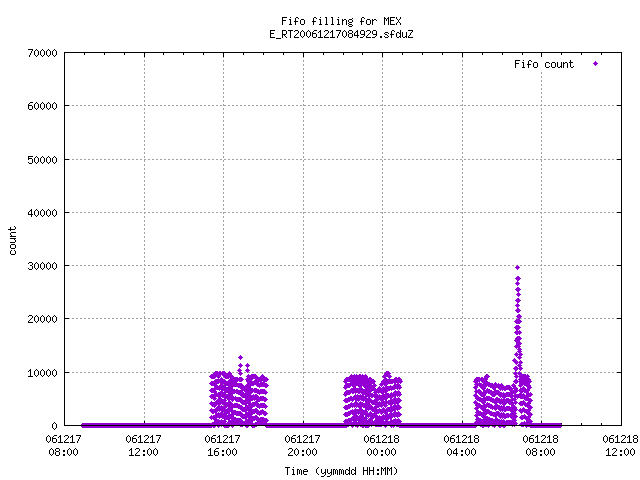640x480 pixels.
Task: Click the purple diamond legend marker
Action: [596, 63]
